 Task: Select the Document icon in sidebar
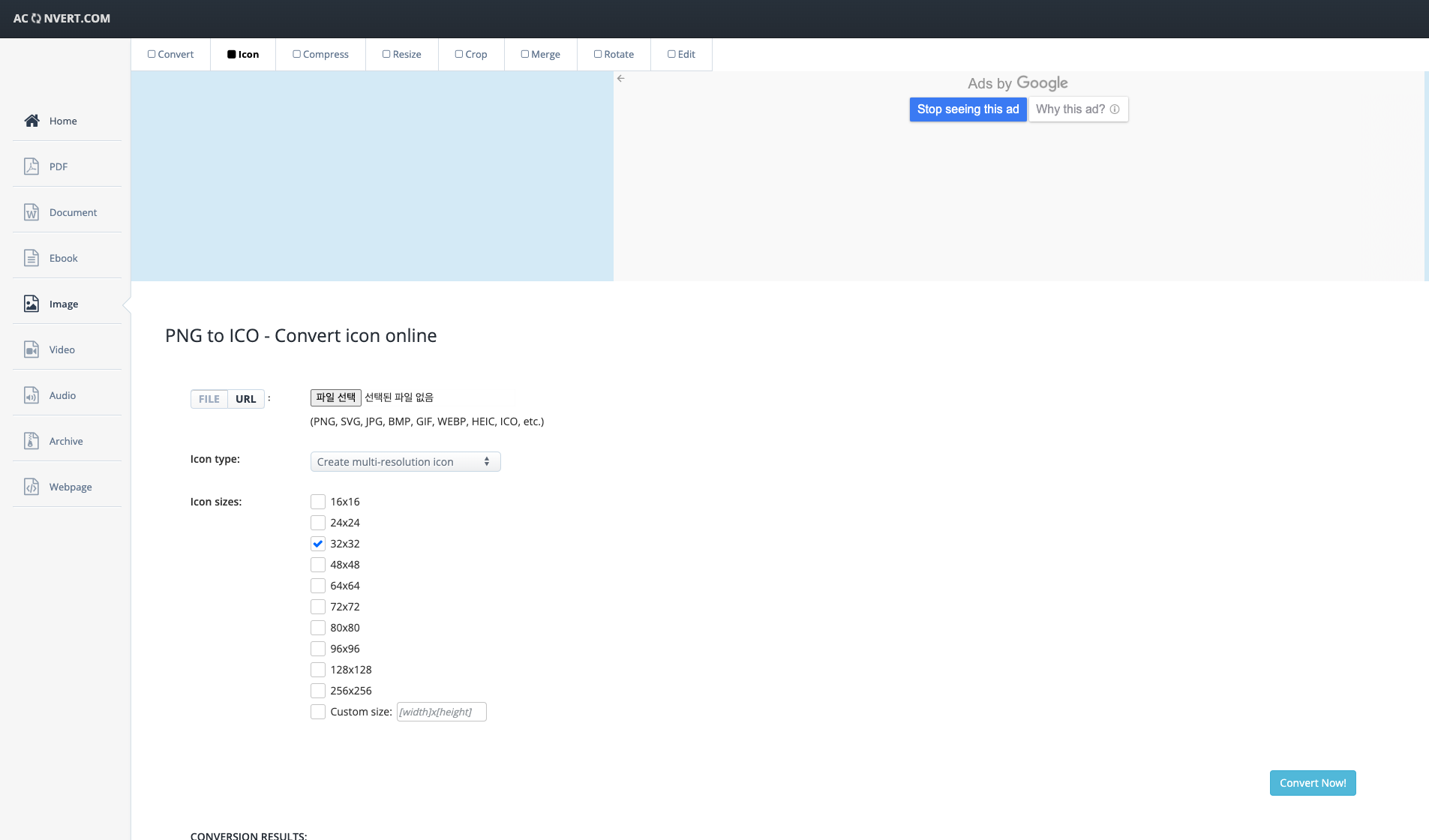tap(32, 212)
